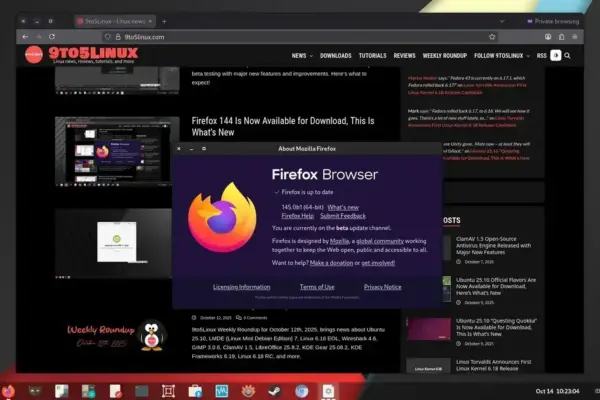
Task: Open the RSS menu link
Action: (541, 56)
